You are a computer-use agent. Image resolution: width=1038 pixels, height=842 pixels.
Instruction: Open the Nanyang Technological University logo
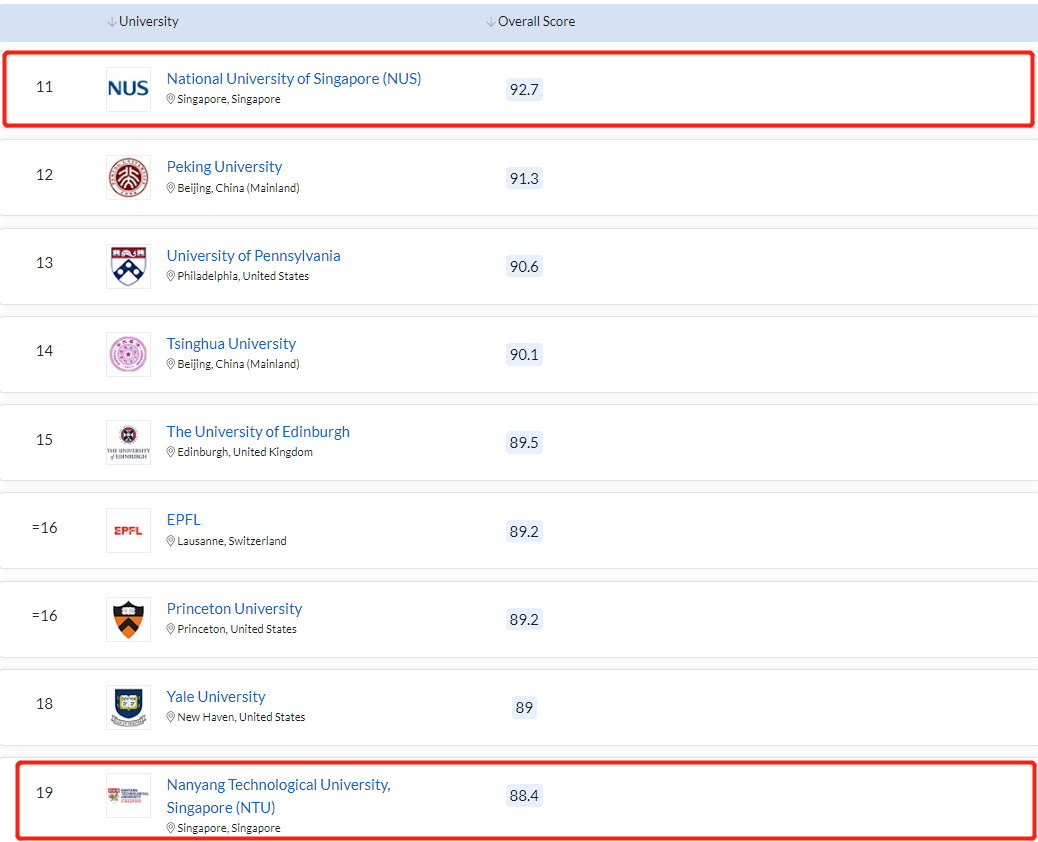(x=128, y=795)
